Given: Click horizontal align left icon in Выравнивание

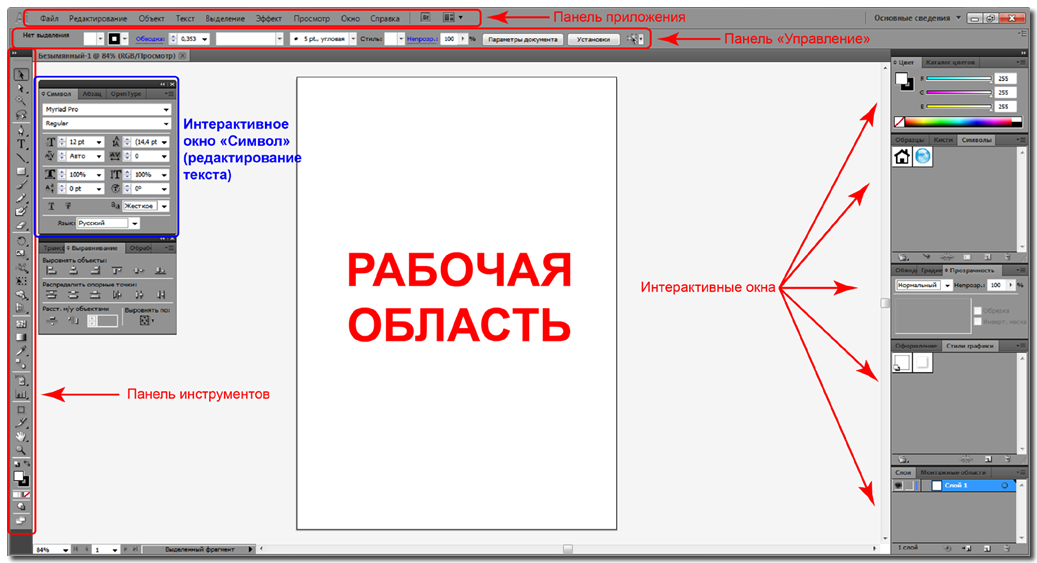Looking at the screenshot, I should coord(50,270).
